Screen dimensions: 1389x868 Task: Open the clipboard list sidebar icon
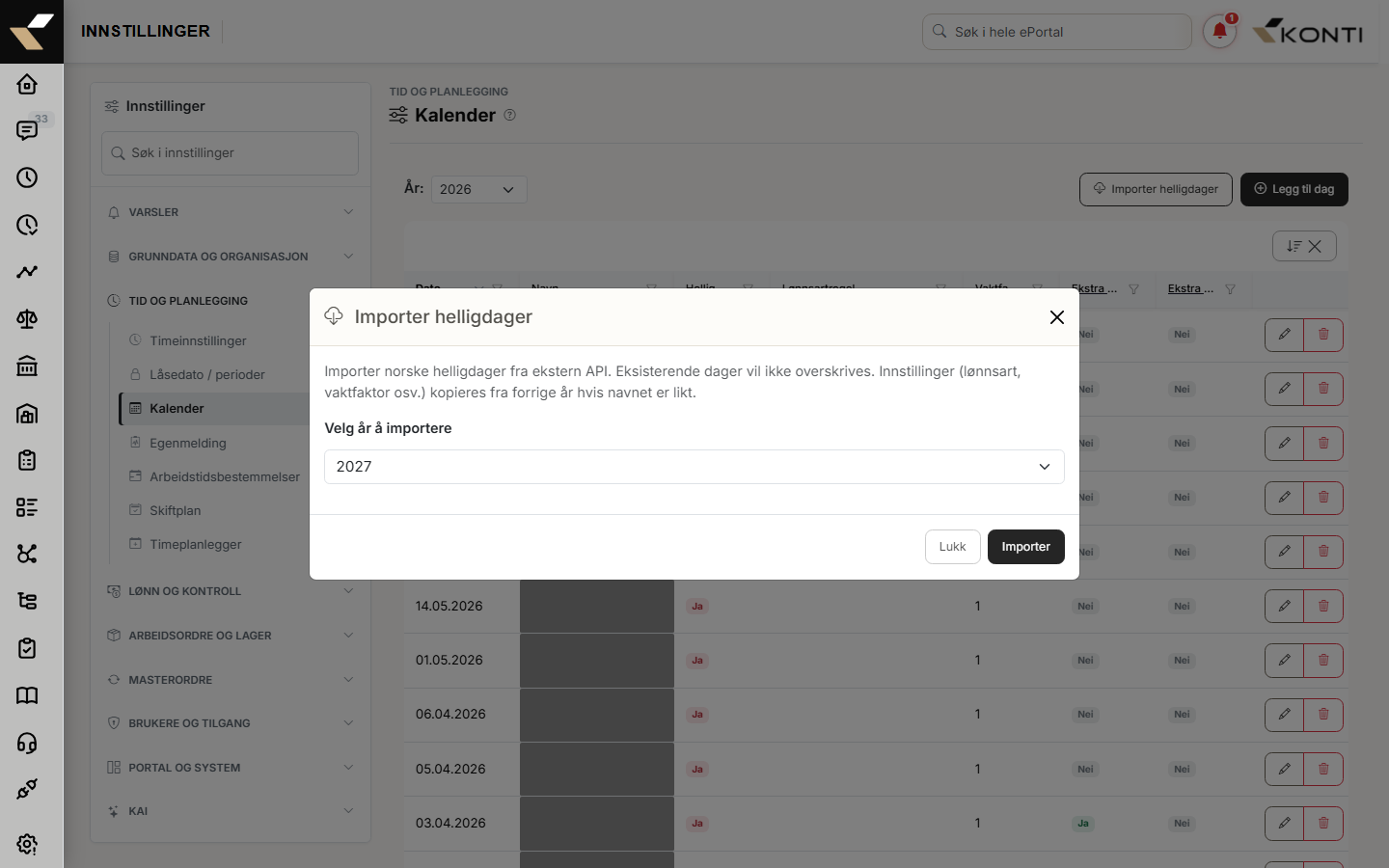click(27, 460)
